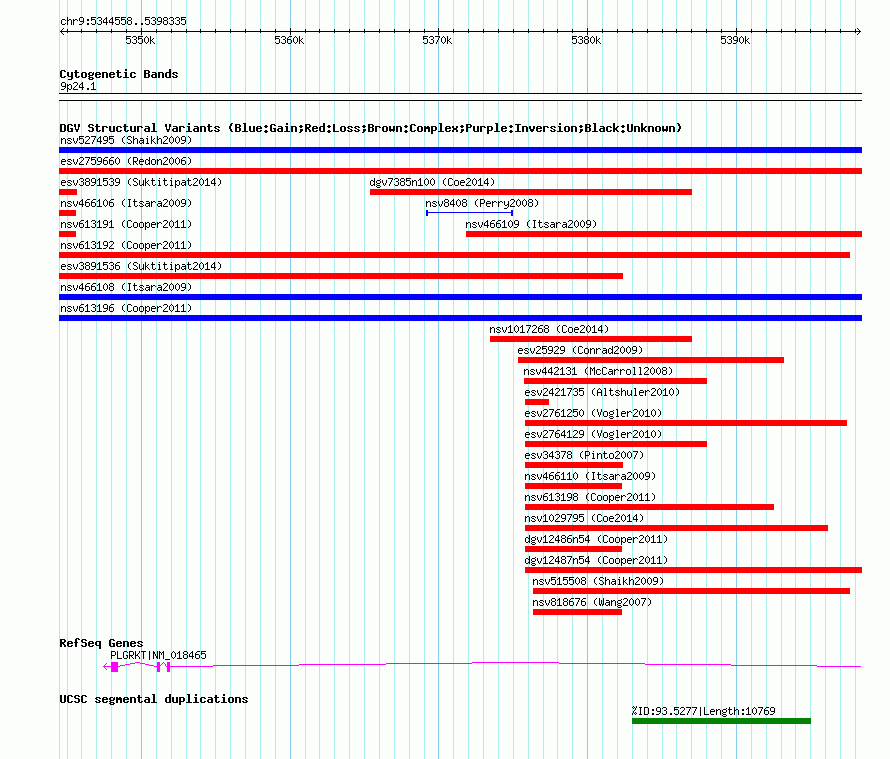
Task: Click nsv1017268 (Coe2014) label
Action: pos(549,329)
